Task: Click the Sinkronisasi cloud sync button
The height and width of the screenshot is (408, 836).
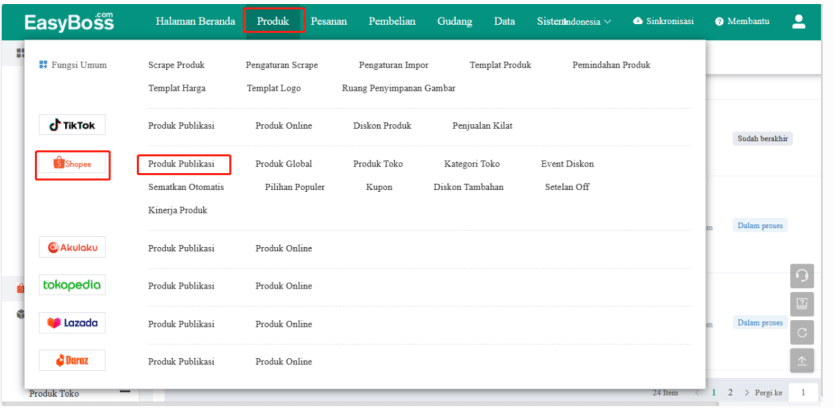Action: click(663, 21)
